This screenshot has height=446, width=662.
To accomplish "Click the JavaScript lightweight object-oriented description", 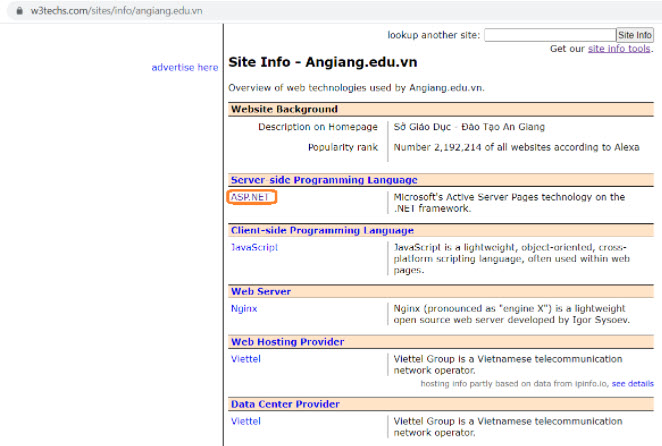I will pyautogui.click(x=512, y=258).
